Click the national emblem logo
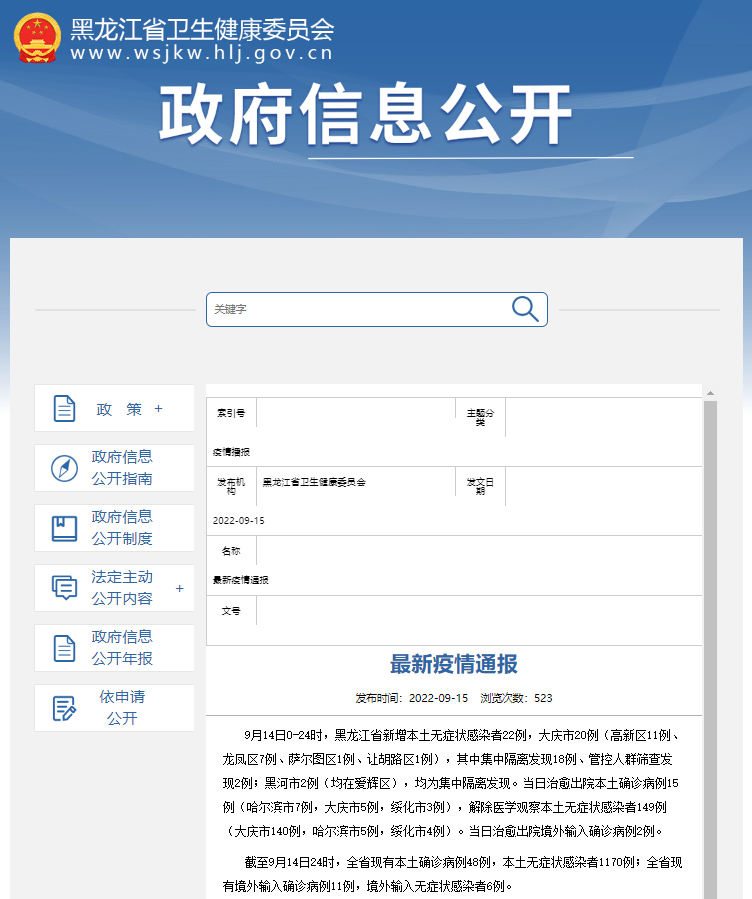Viewport: 752px width, 899px height. (x=37, y=38)
